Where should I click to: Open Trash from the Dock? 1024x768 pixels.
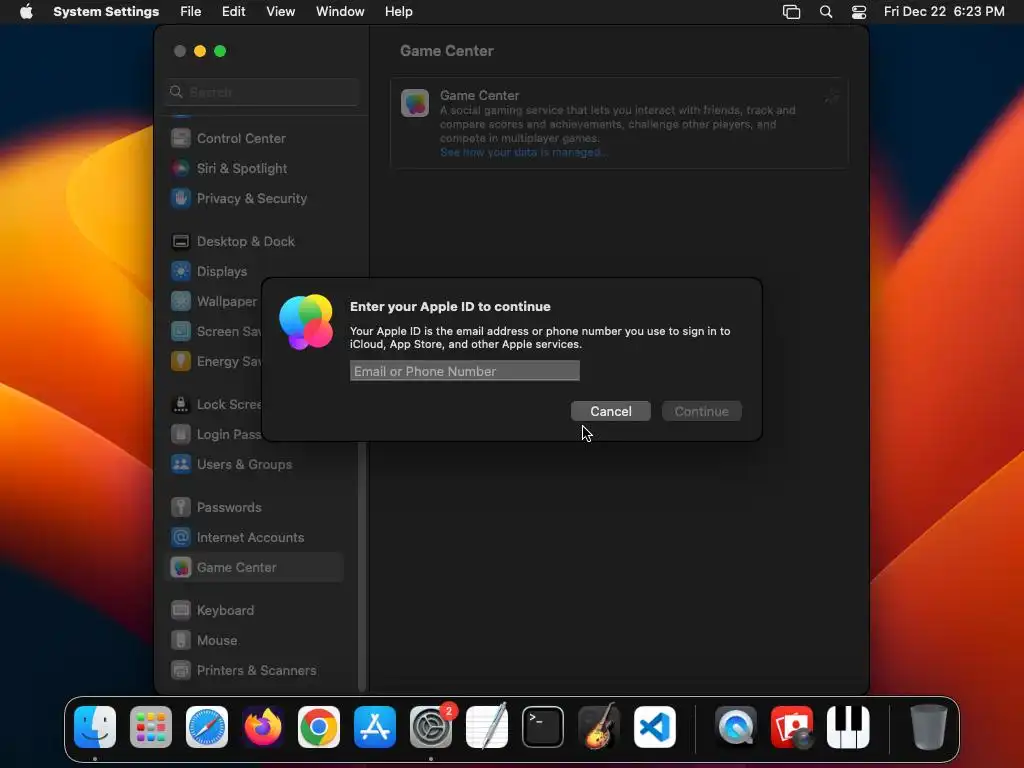(929, 727)
